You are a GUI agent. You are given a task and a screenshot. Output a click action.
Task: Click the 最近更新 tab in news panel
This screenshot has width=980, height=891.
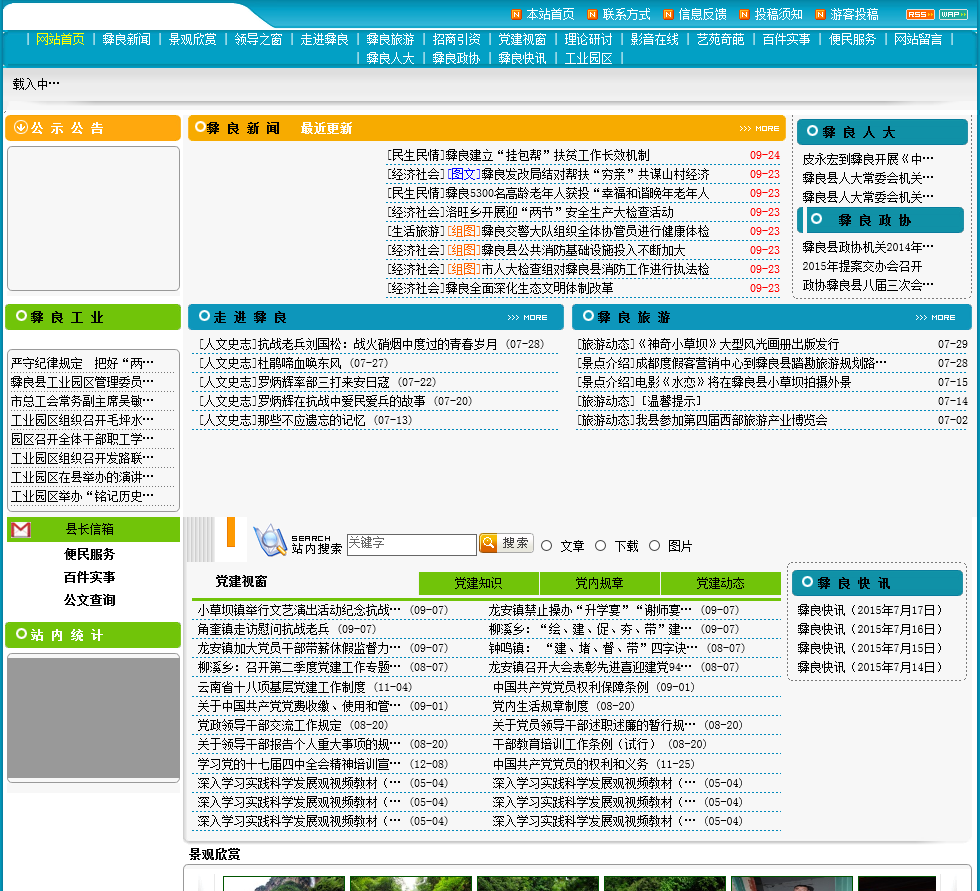point(326,128)
